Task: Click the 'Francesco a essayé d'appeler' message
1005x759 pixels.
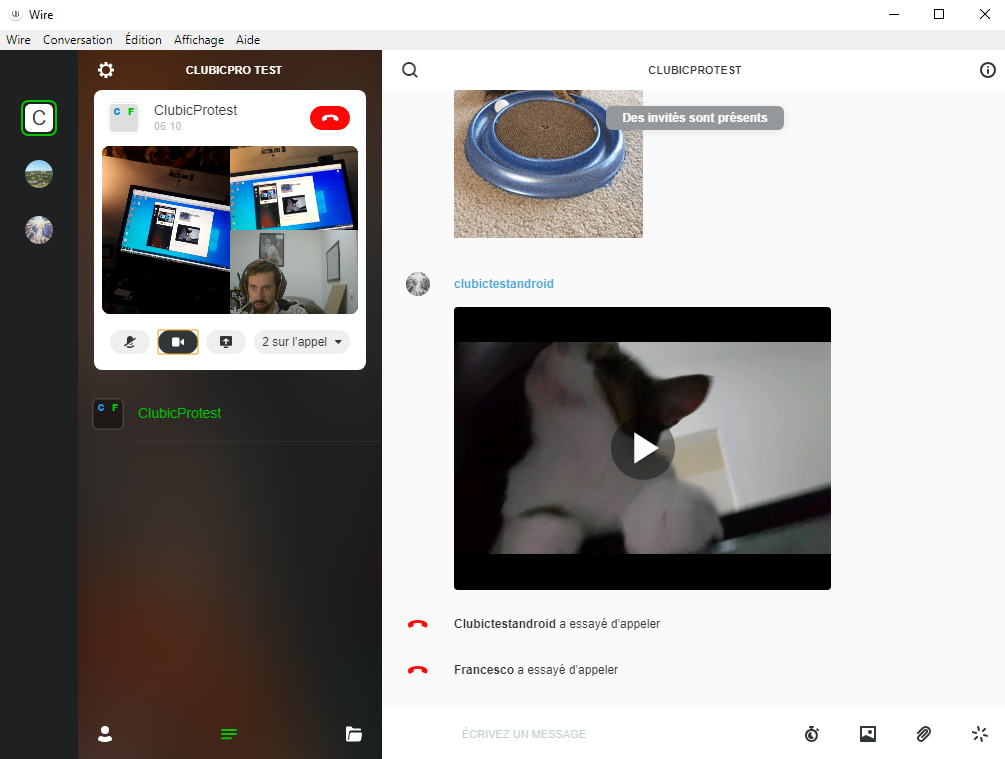Action: 536,670
